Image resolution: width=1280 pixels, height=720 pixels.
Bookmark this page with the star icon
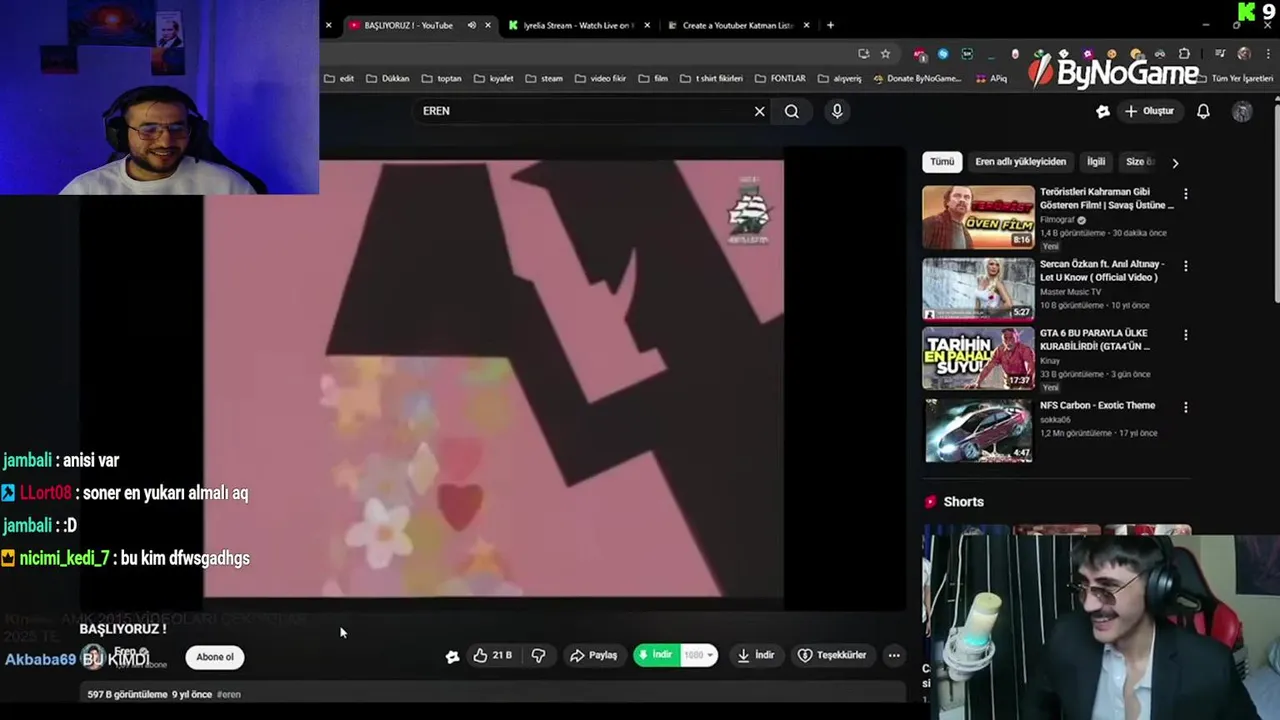[885, 54]
